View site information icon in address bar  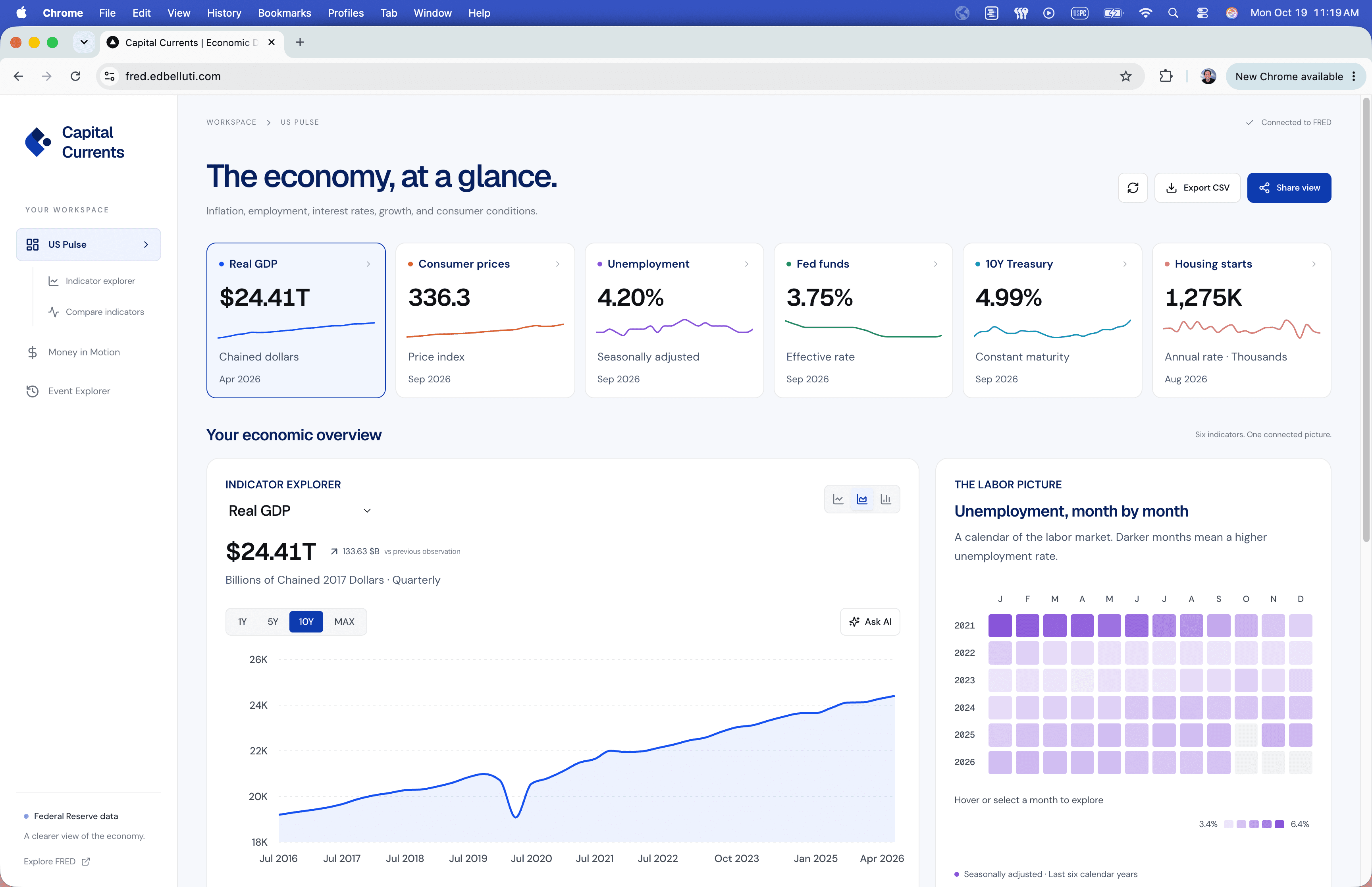(110, 76)
